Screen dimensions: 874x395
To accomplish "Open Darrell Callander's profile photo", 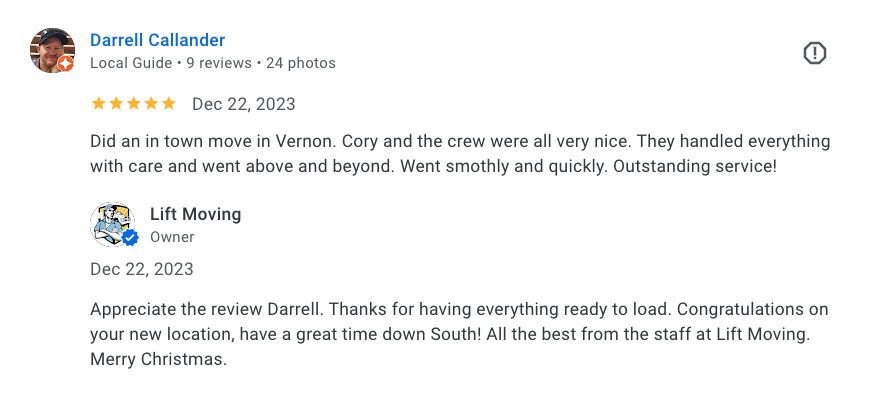I will tap(52, 50).
